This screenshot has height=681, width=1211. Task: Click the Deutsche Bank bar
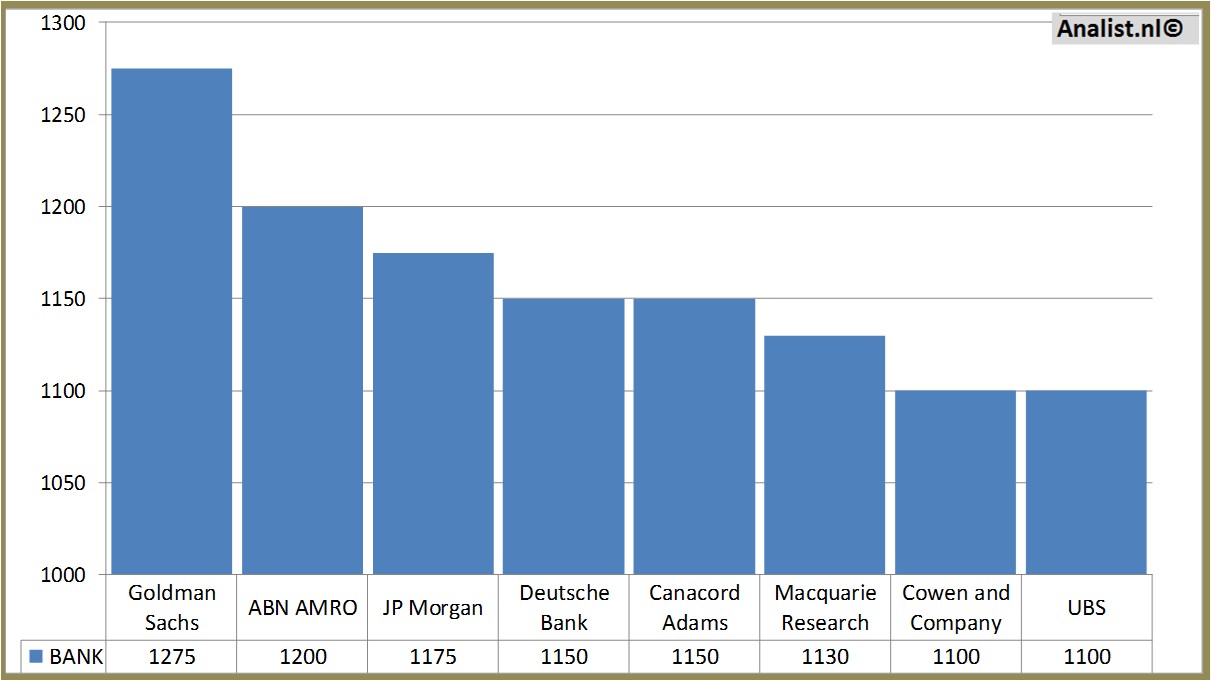[x=563, y=436]
